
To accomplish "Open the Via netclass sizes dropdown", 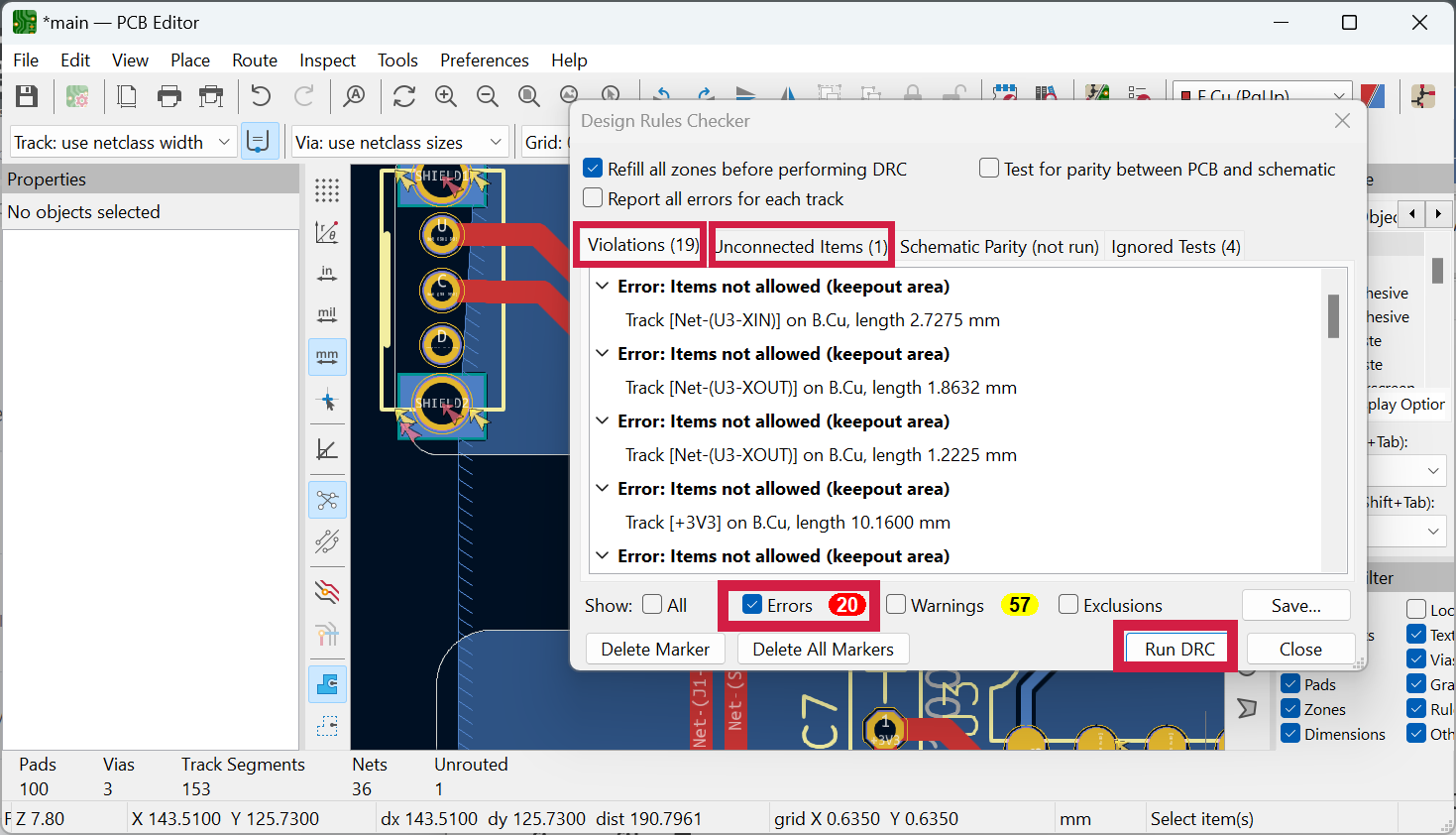I will pyautogui.click(x=400, y=142).
